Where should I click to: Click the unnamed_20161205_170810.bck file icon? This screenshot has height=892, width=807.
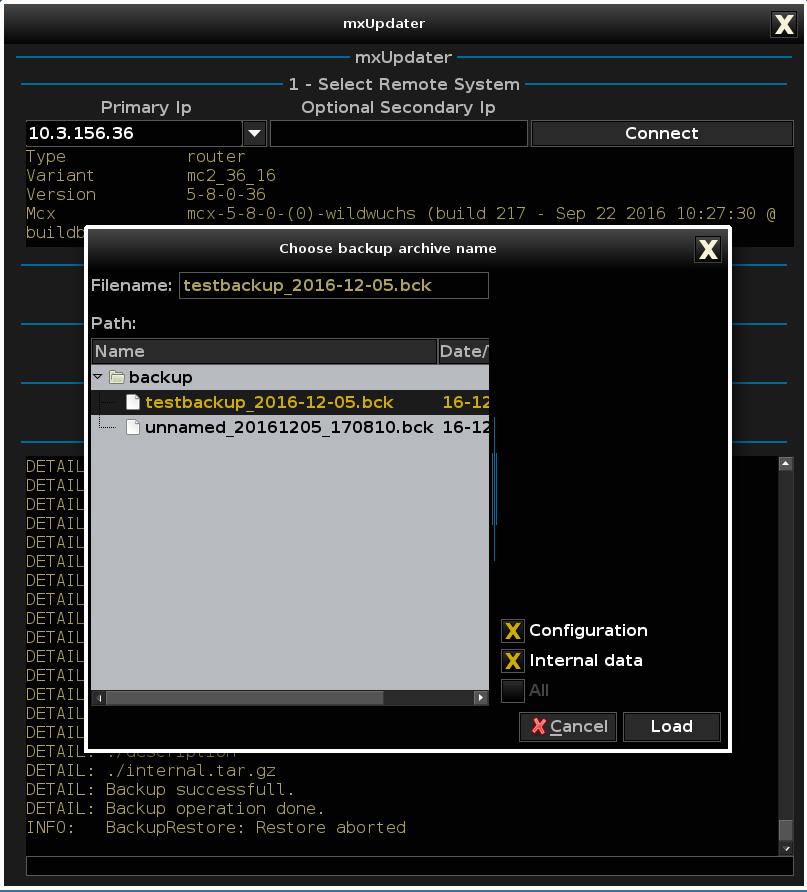pyautogui.click(x=133, y=427)
